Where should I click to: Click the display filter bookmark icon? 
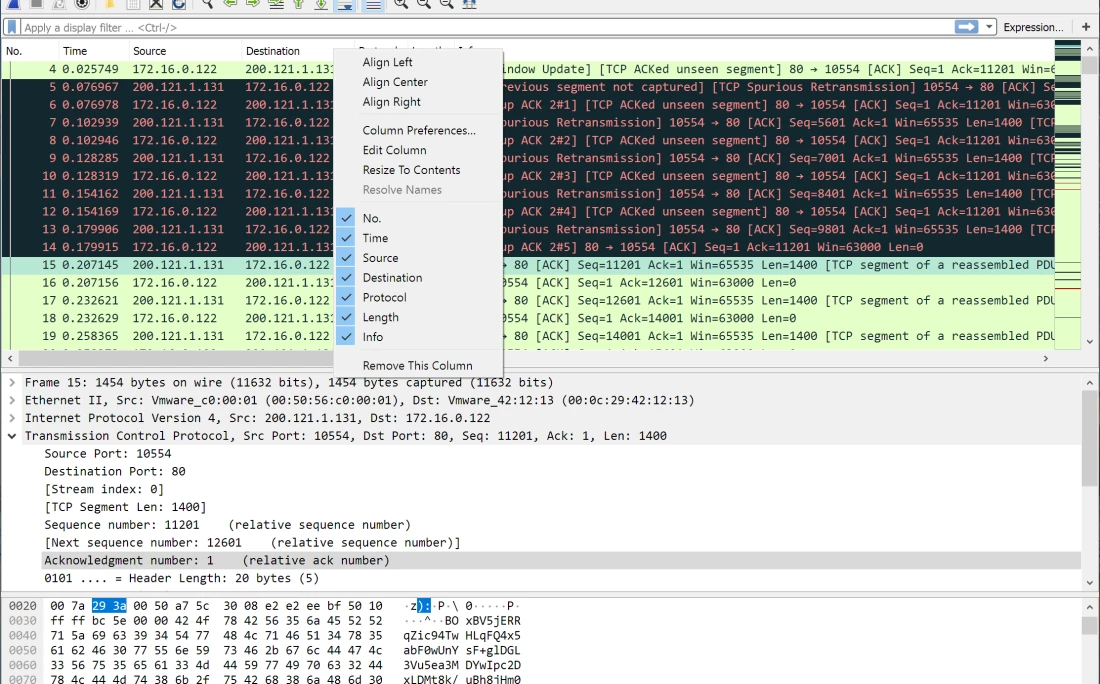[x=12, y=27]
